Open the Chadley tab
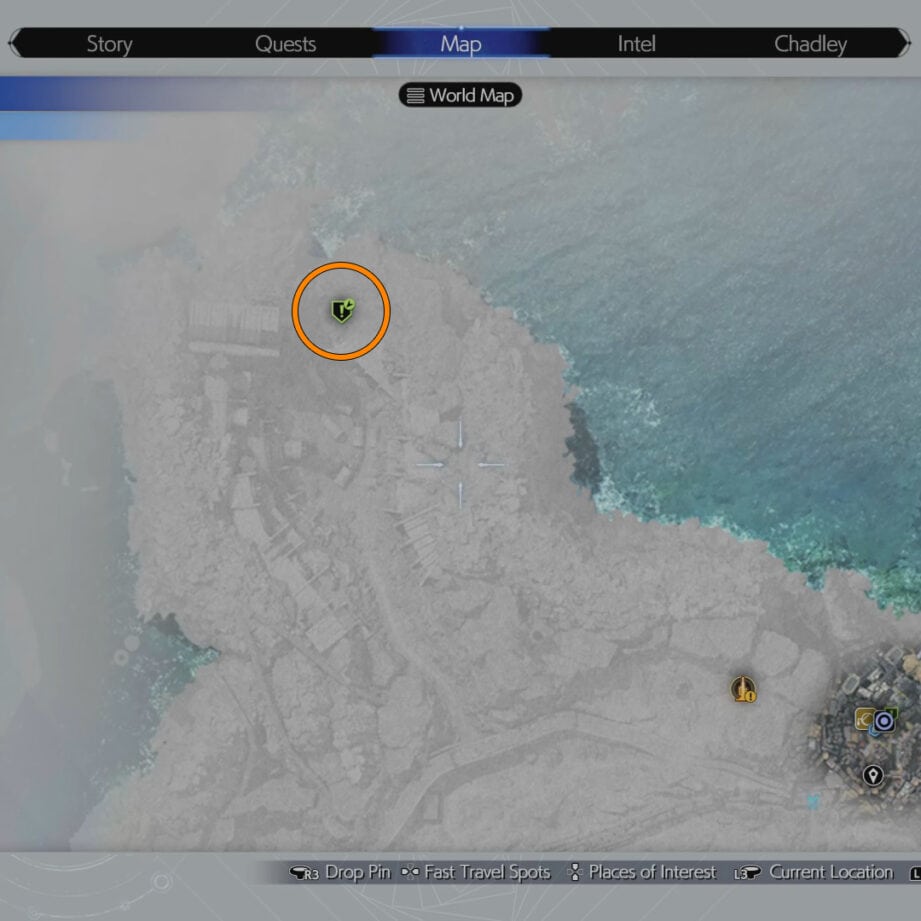This screenshot has height=921, width=921. tap(811, 44)
